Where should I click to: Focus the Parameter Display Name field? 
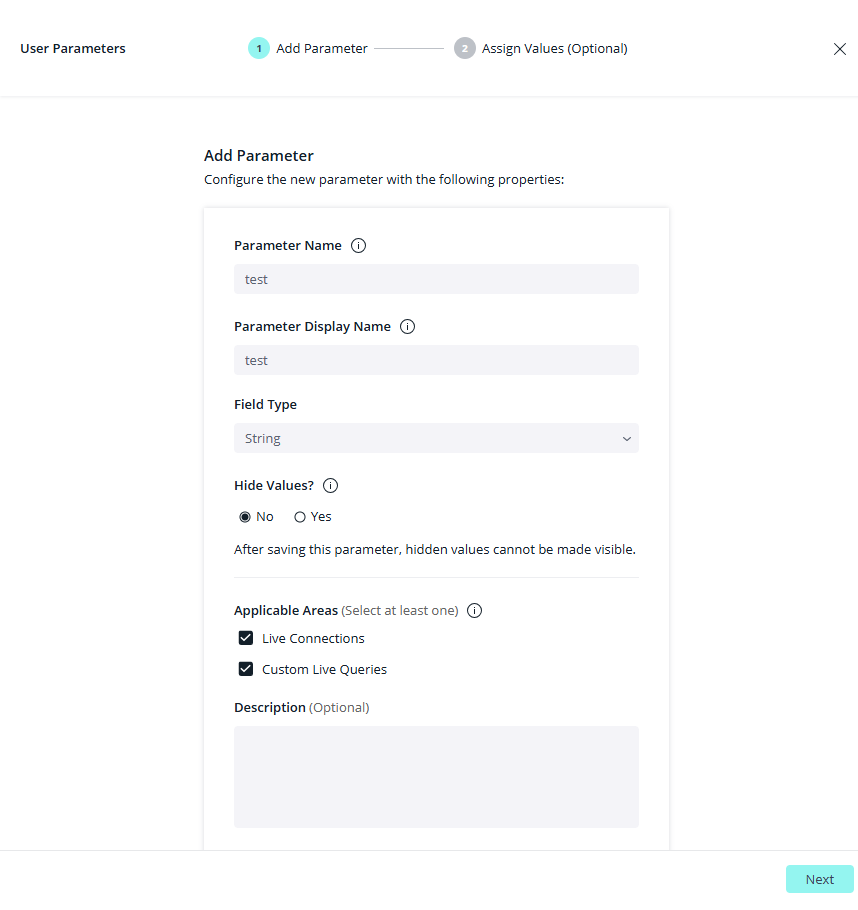[435, 360]
